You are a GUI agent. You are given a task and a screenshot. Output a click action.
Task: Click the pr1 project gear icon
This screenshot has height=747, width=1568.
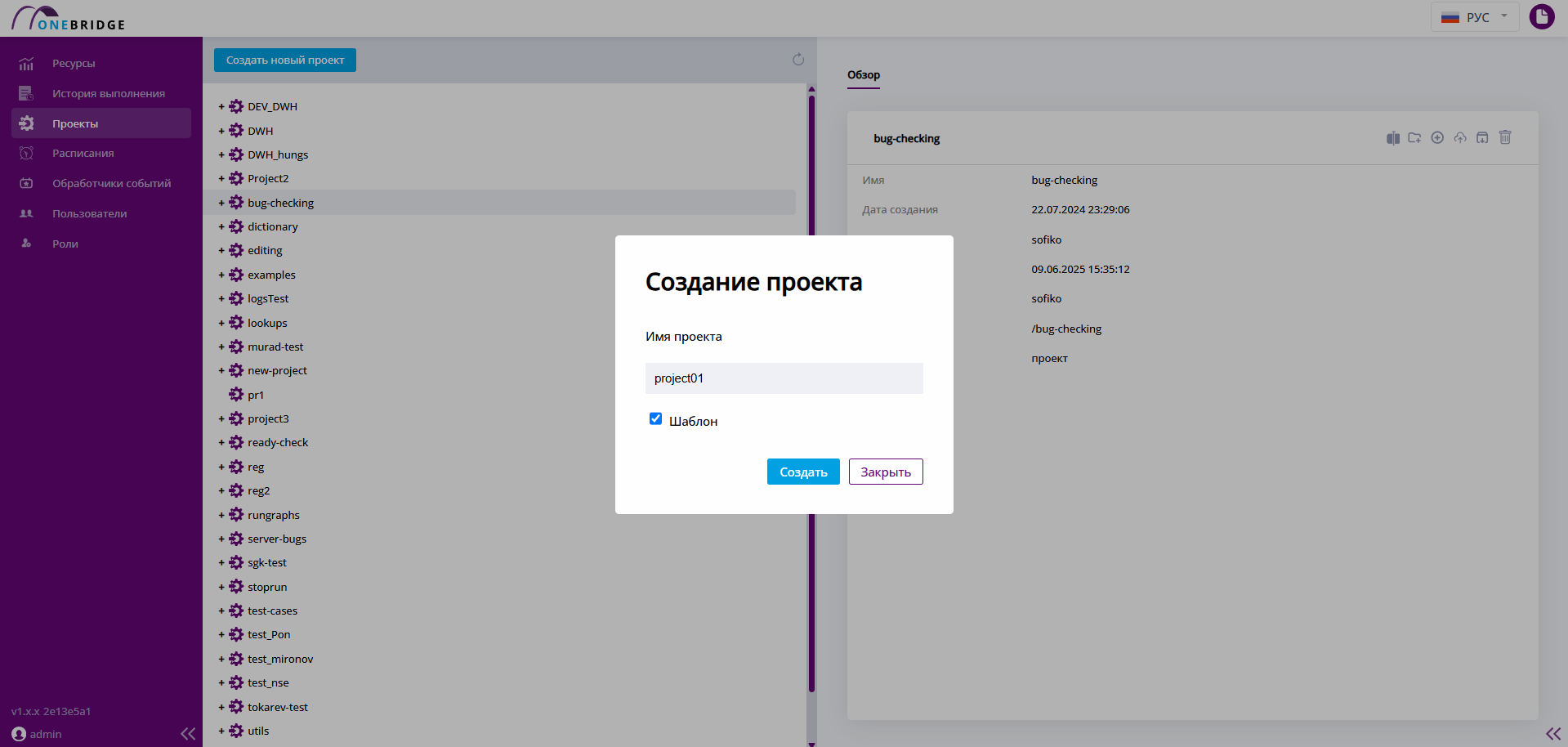(x=236, y=395)
